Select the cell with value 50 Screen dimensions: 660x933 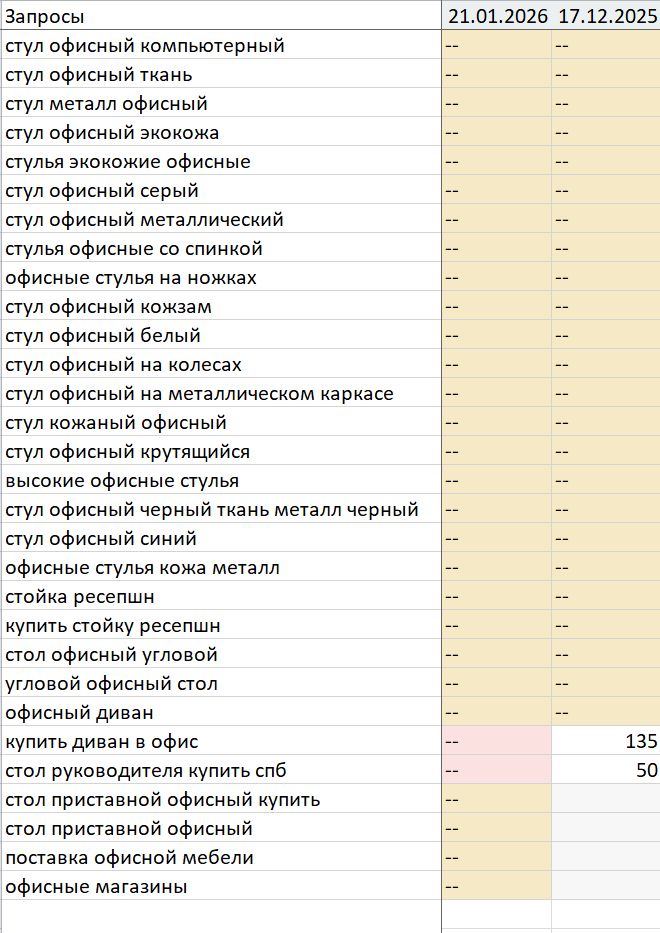coord(606,771)
